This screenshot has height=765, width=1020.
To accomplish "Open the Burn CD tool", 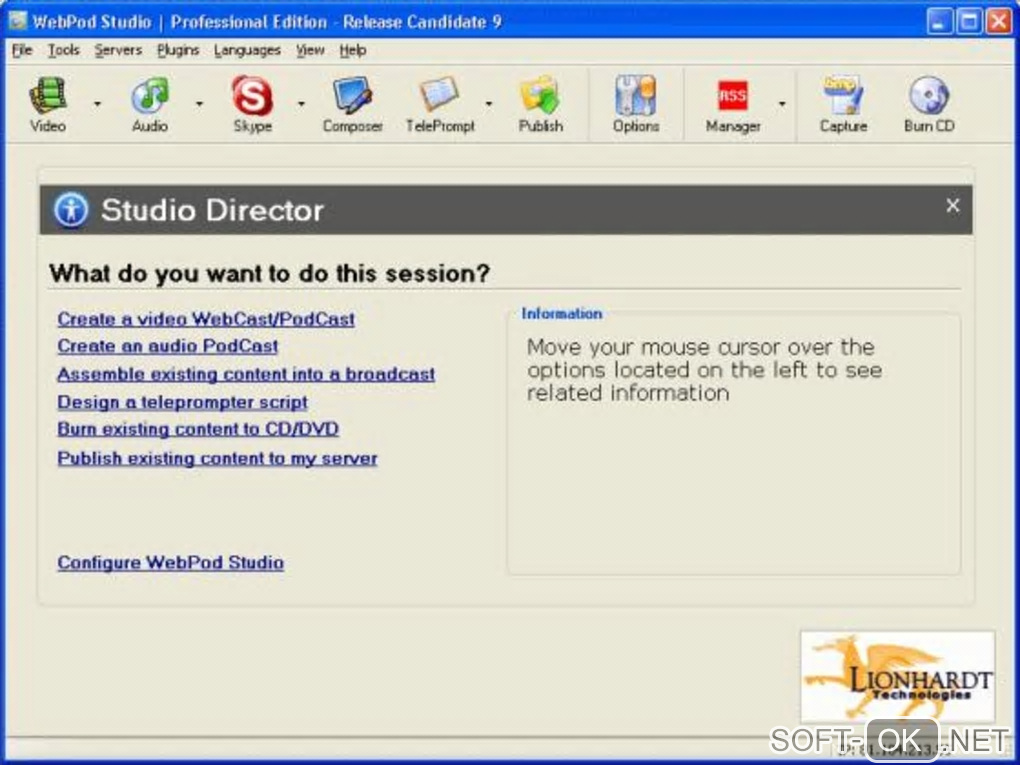I will point(929,104).
